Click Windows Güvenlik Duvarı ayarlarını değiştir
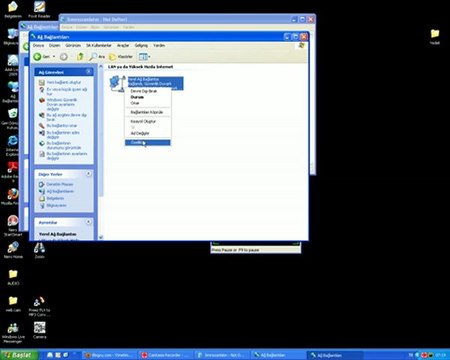Viewport: 450px width, 360px height. pyautogui.click(x=62, y=104)
